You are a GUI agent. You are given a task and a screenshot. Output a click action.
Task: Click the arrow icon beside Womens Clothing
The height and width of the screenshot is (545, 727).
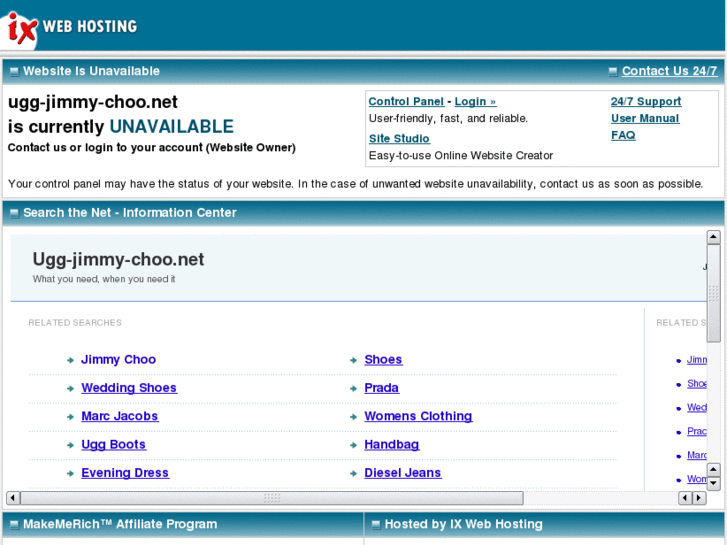click(354, 417)
